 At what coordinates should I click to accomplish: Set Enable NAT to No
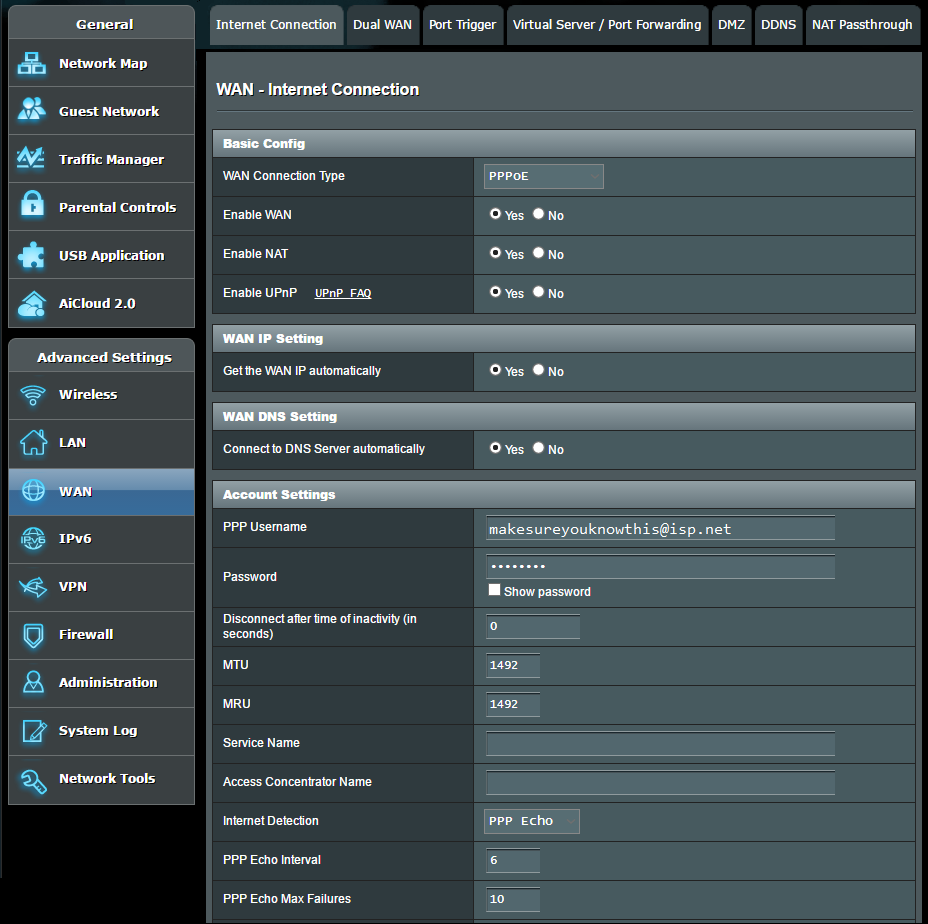click(538, 253)
